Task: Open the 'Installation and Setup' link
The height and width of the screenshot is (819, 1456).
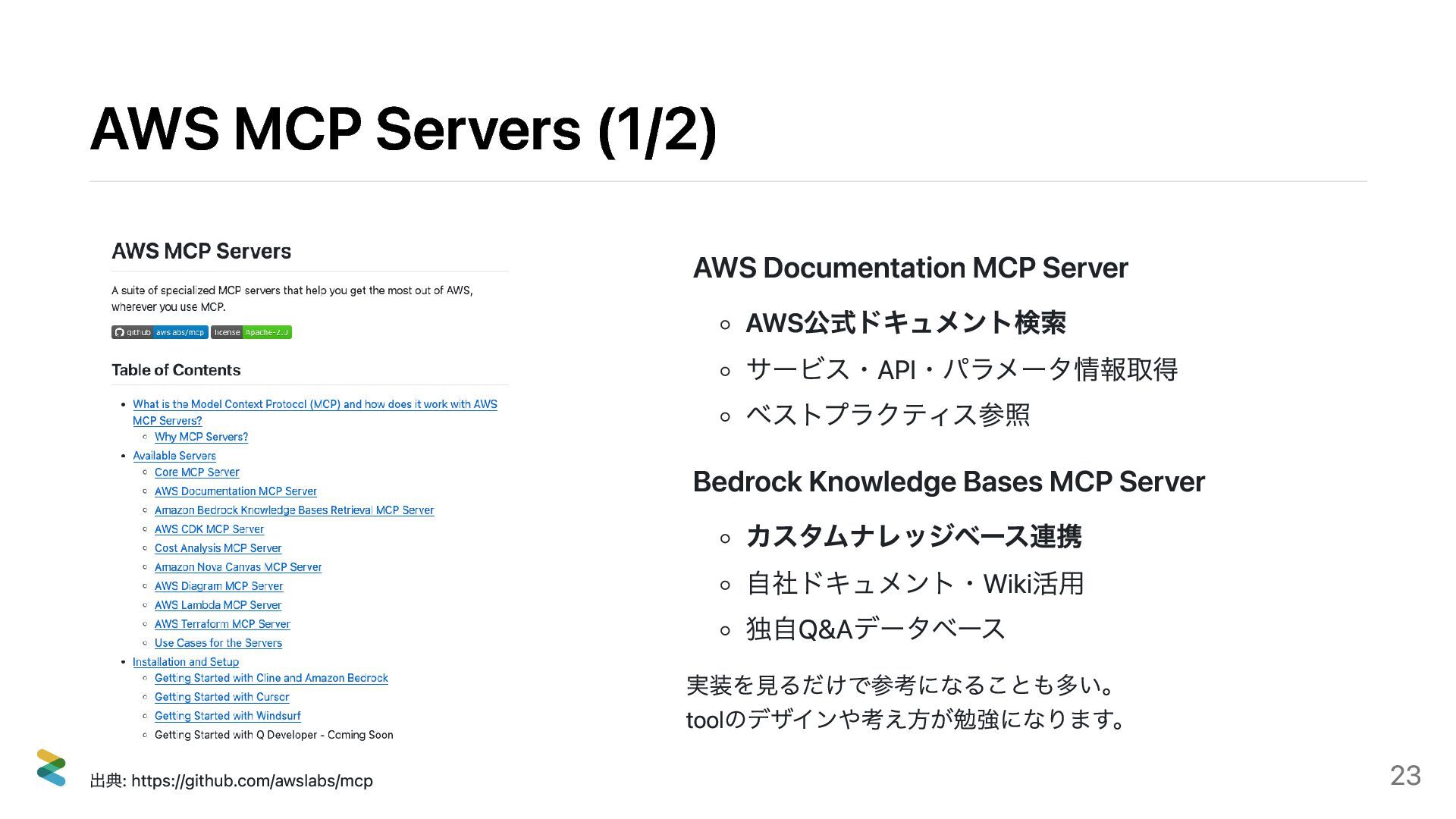Action: [186, 662]
